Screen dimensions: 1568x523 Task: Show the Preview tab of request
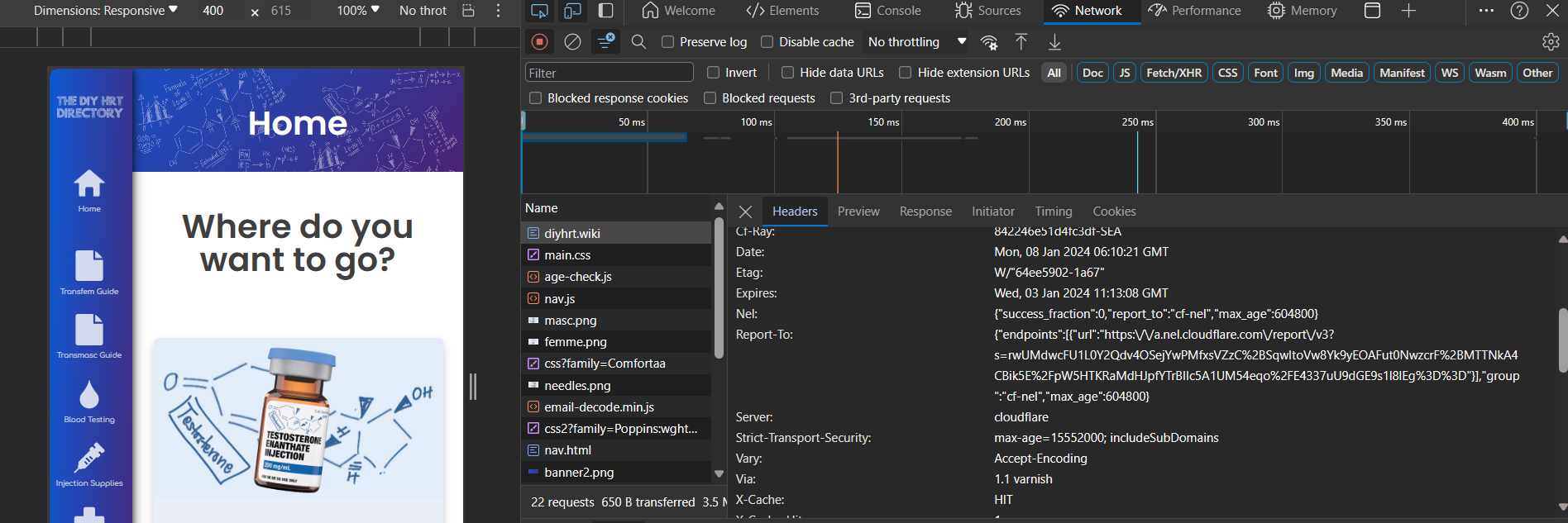(858, 212)
